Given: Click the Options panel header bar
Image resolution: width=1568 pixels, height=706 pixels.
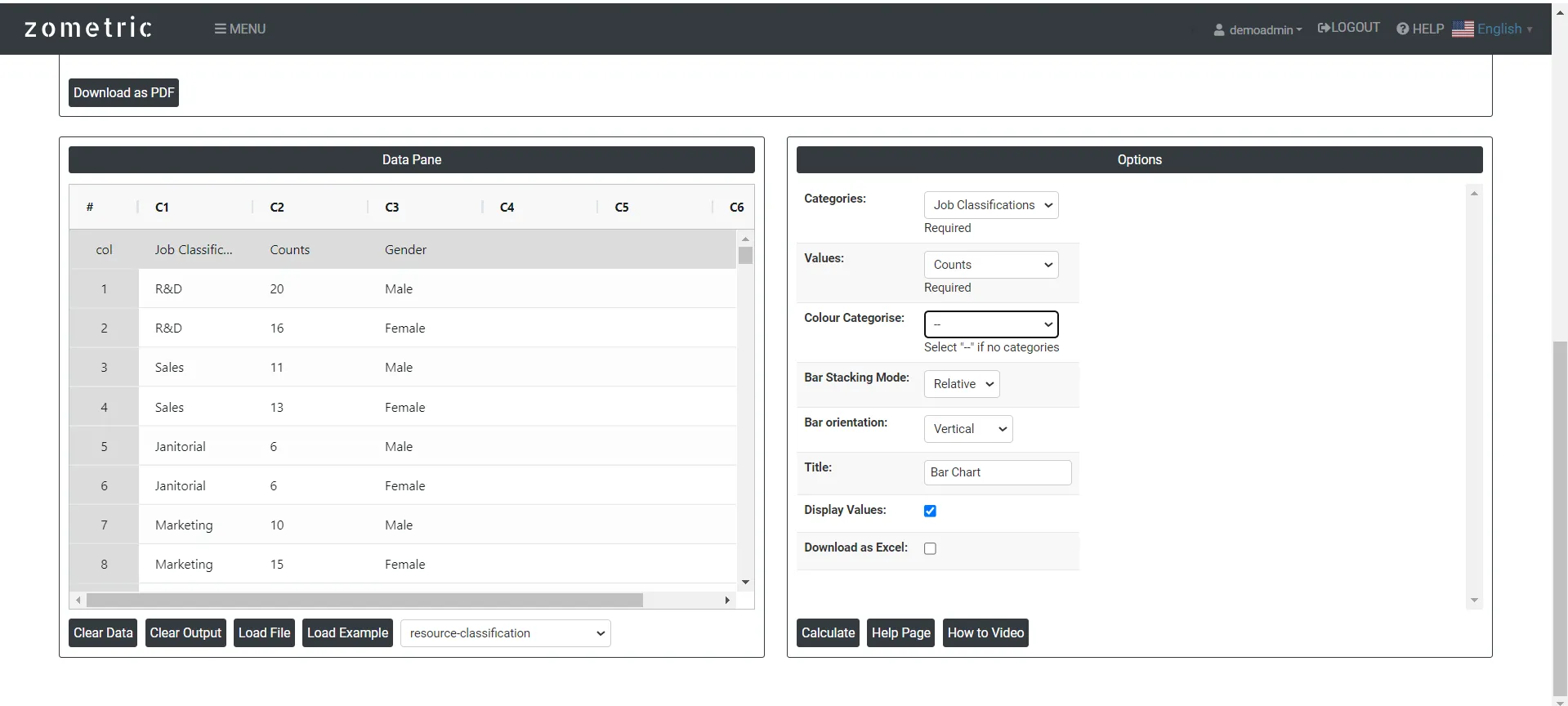Looking at the screenshot, I should (1139, 159).
